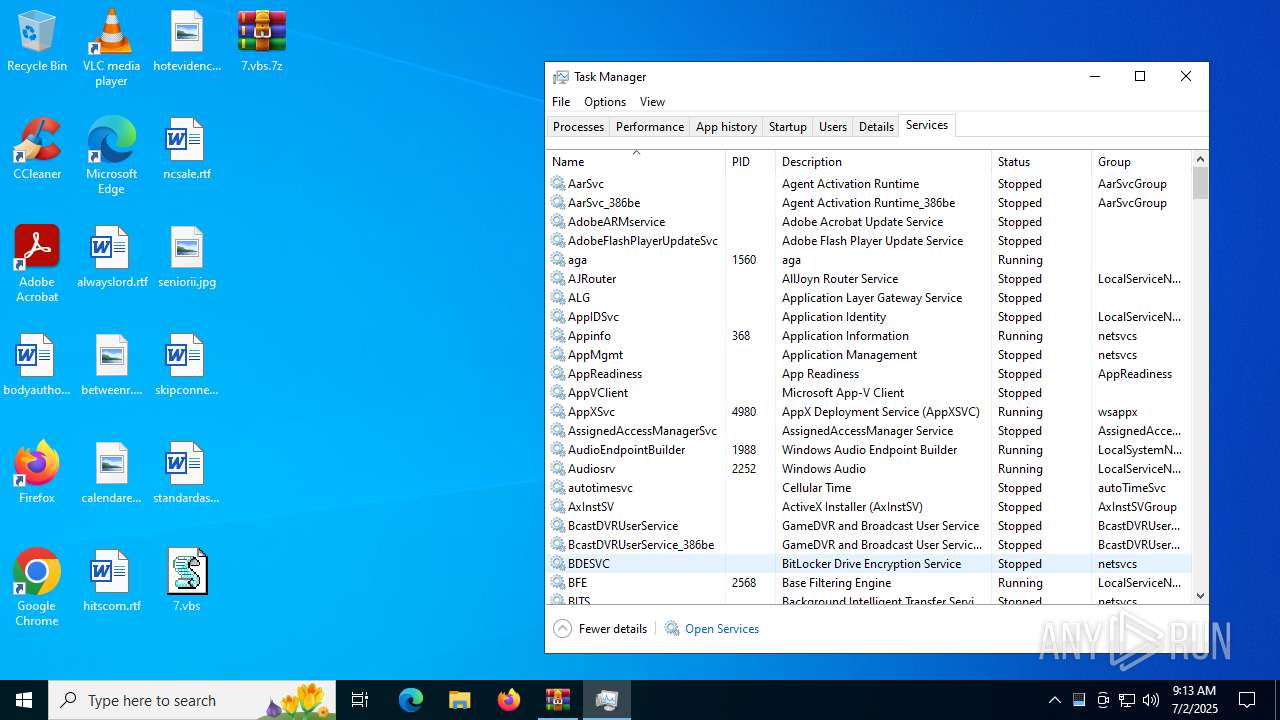1280x720 pixels.
Task: Open network status tray icon
Action: pos(1127,700)
